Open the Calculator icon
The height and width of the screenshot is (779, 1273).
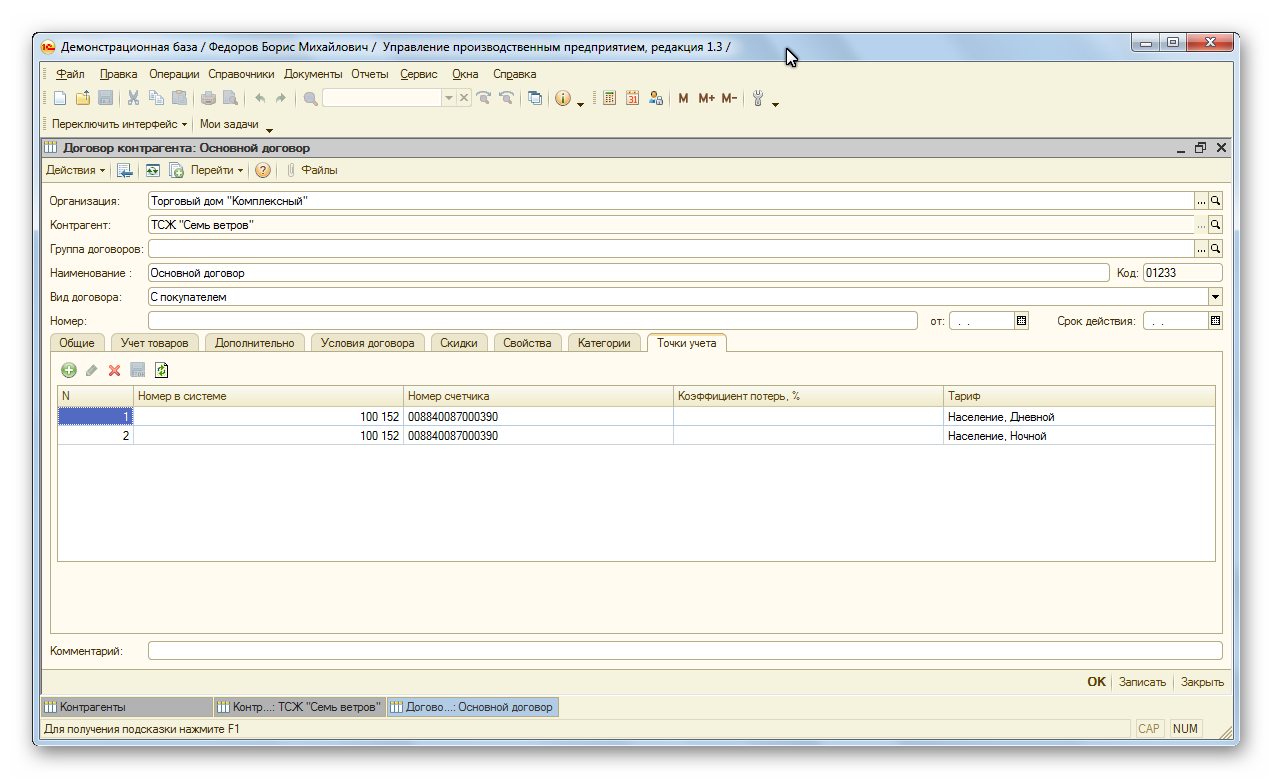point(609,98)
